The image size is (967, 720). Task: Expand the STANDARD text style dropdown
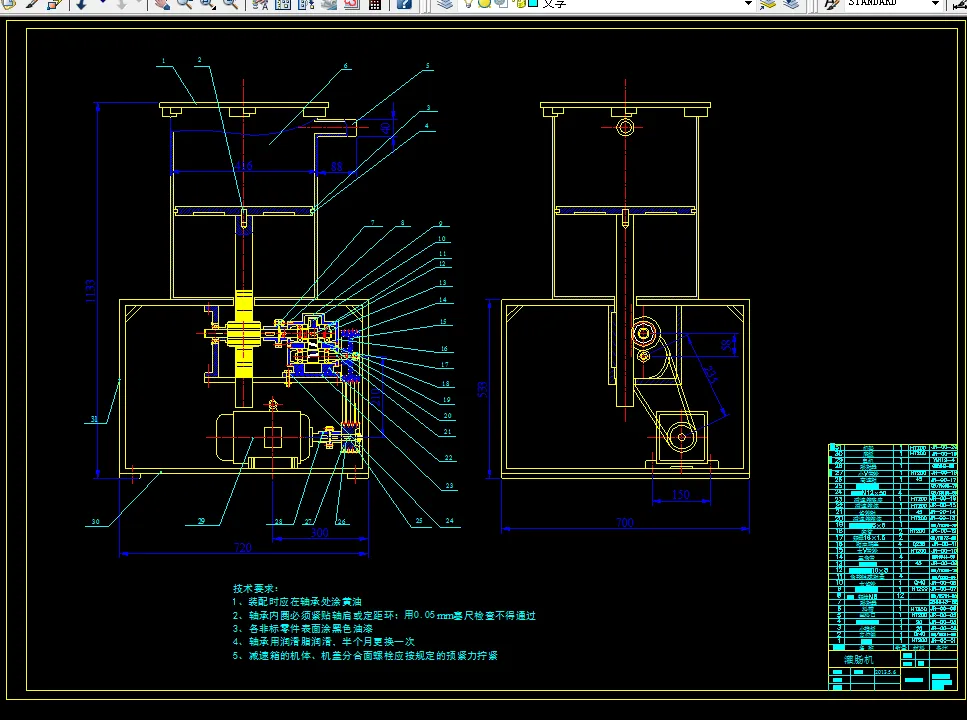935,4
